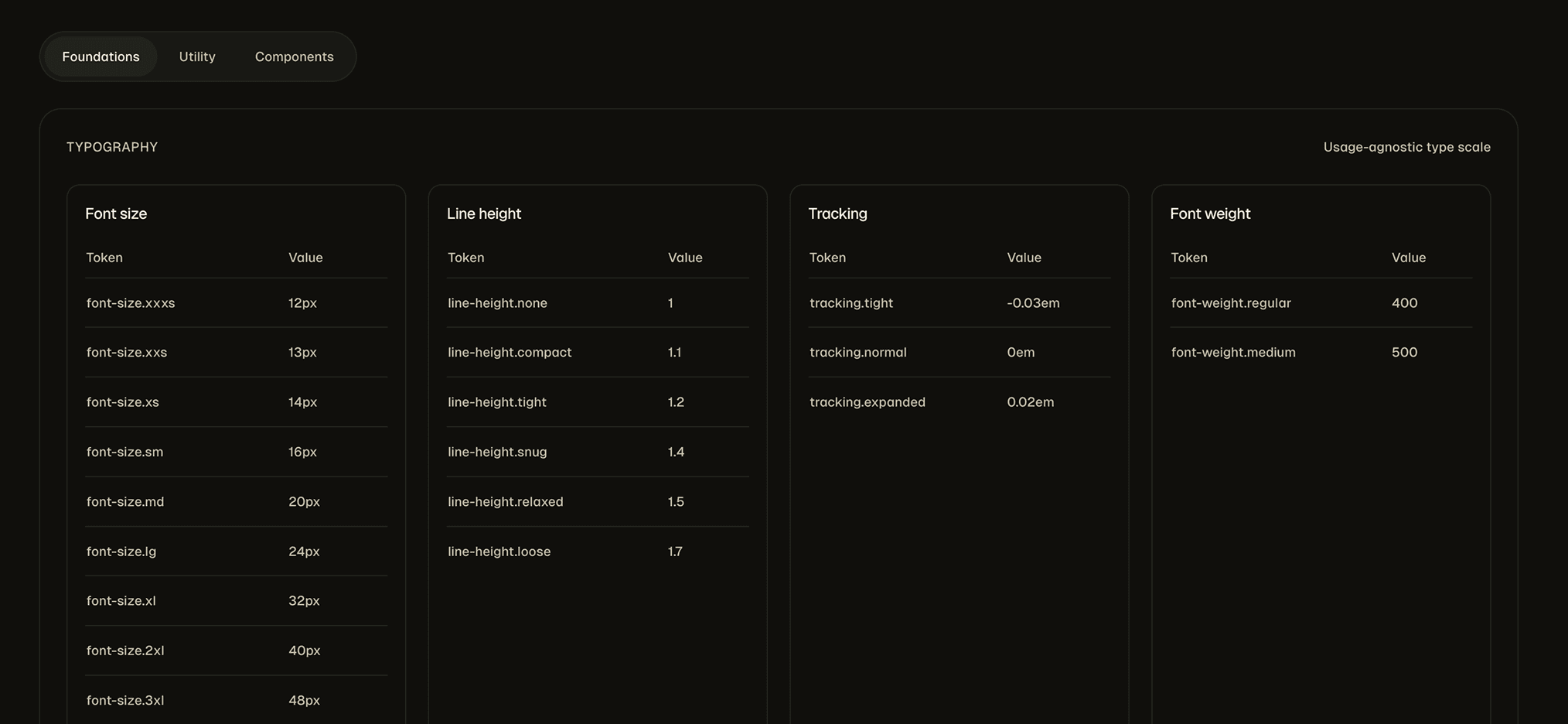Select the tracking.tight token

click(x=851, y=303)
